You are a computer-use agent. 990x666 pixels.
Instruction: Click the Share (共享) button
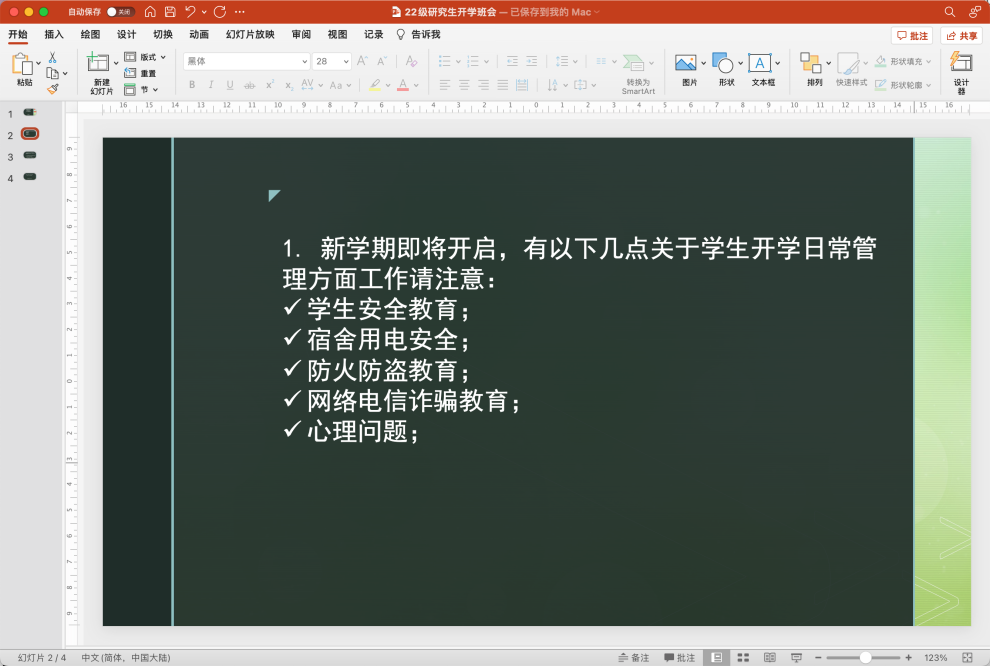(961, 35)
